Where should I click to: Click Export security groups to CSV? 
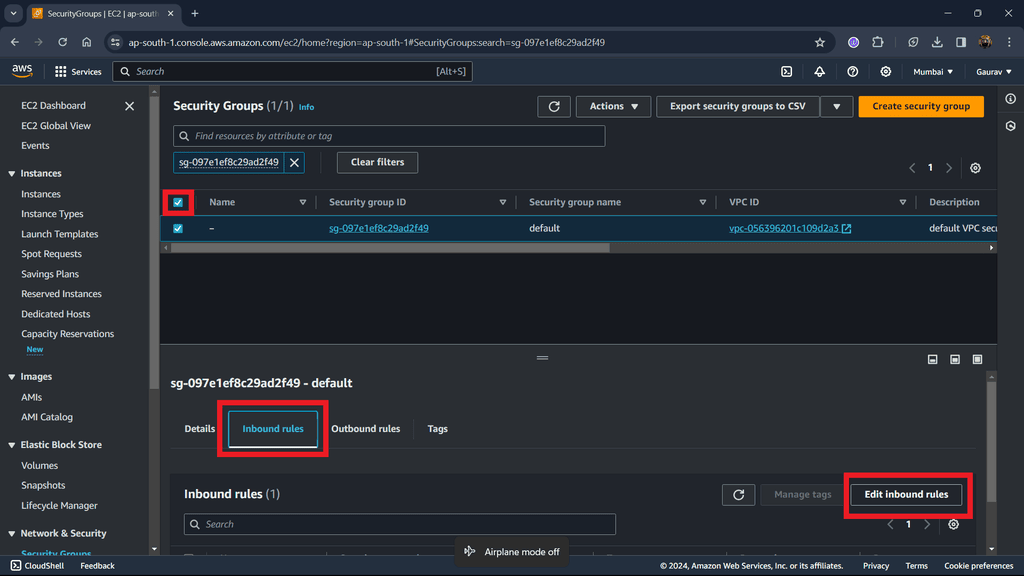coord(738,106)
